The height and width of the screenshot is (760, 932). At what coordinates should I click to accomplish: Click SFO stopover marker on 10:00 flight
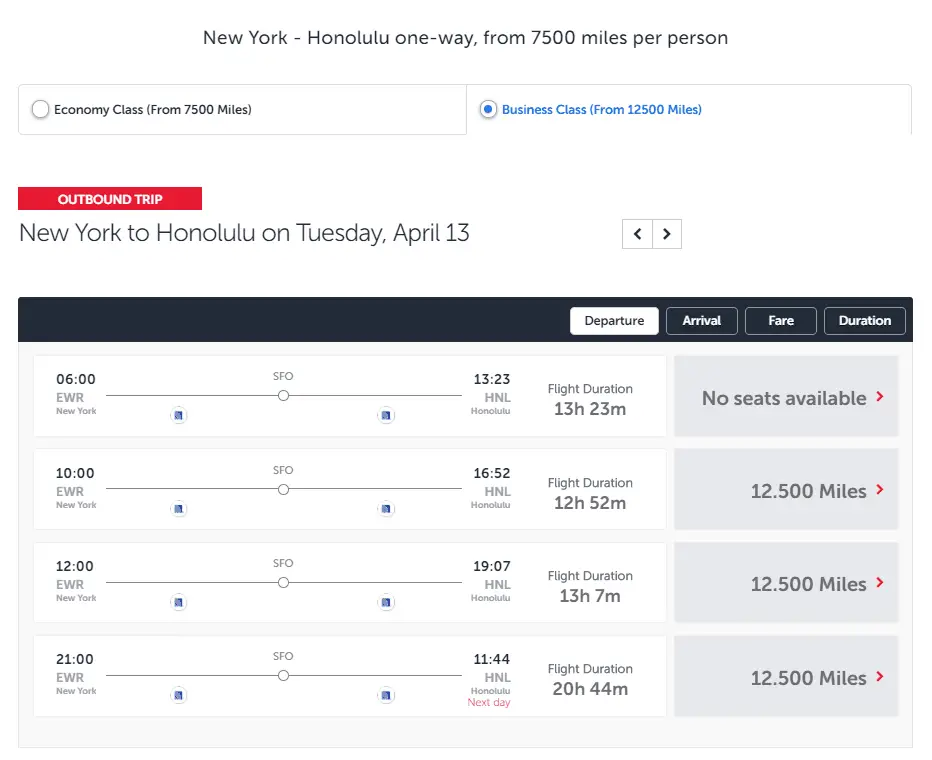tap(283, 490)
